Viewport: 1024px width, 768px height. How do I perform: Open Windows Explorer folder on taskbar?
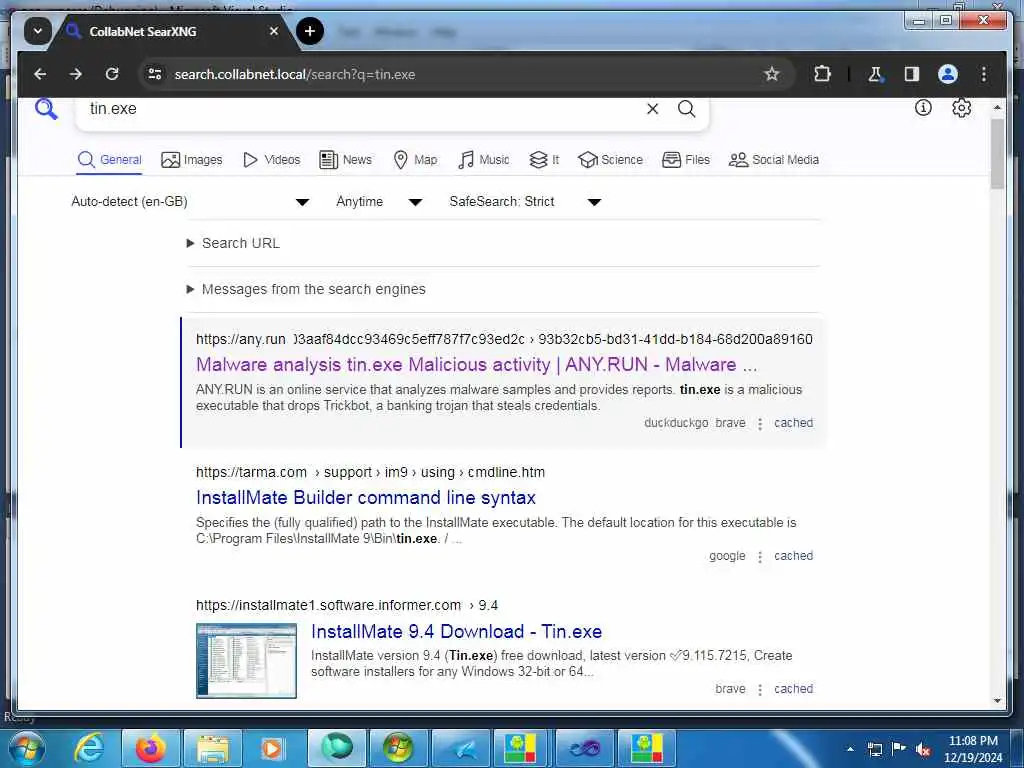(213, 748)
